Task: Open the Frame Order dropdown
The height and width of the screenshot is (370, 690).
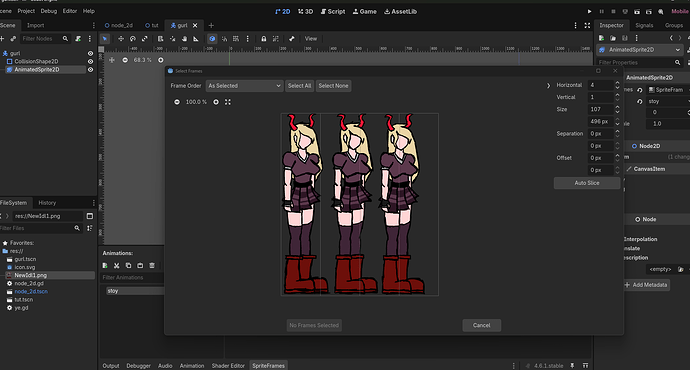Action: tap(244, 86)
